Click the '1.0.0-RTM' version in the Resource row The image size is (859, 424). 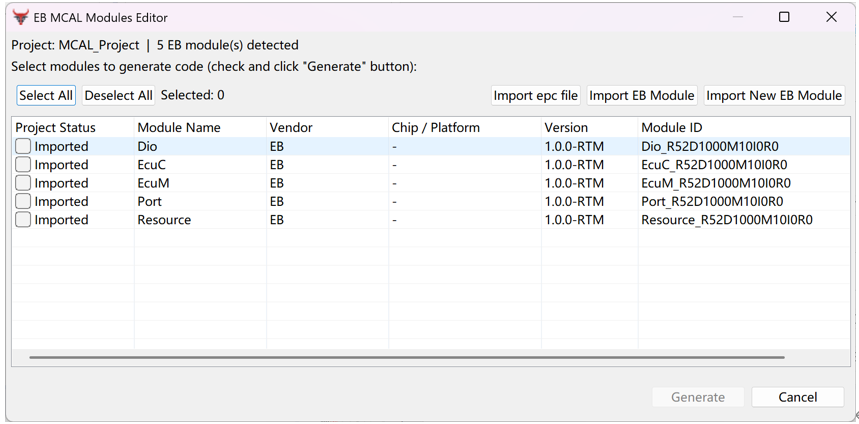[574, 220]
